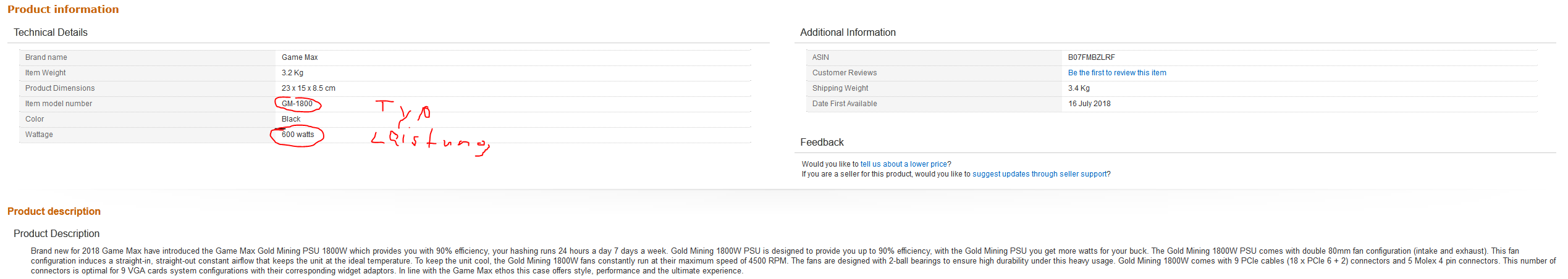Click the orange 'Product description' heading
Image resolution: width=1568 pixels, height=279 pixels.
click(54, 211)
